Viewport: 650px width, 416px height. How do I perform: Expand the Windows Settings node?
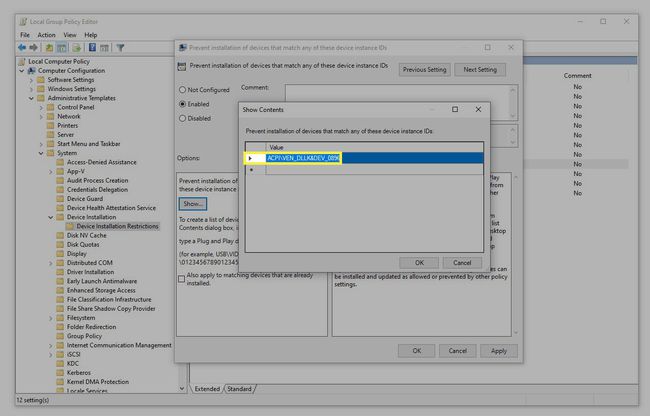(31, 89)
